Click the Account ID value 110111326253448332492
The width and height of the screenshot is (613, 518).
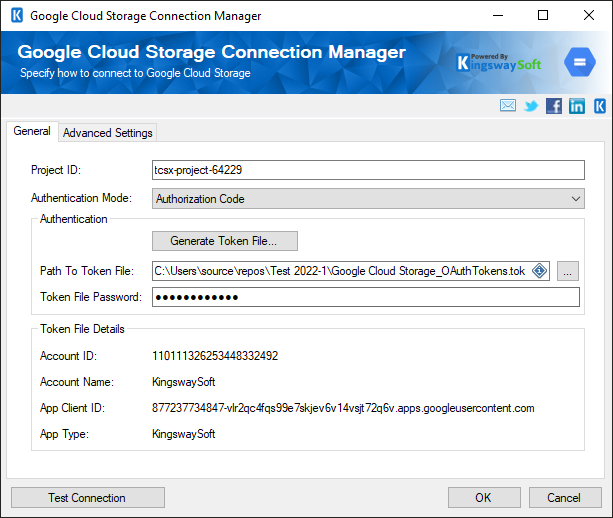click(215, 356)
